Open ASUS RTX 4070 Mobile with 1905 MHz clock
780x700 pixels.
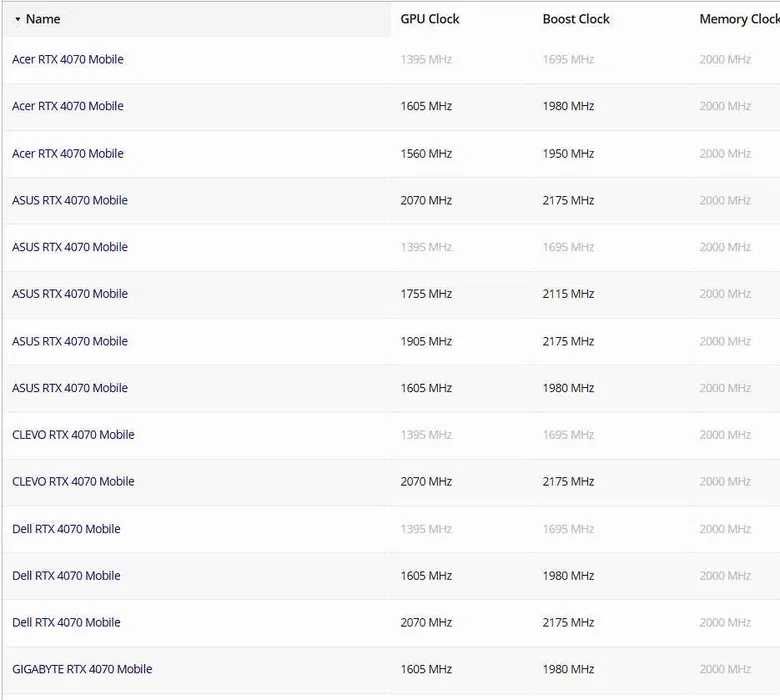click(70, 341)
